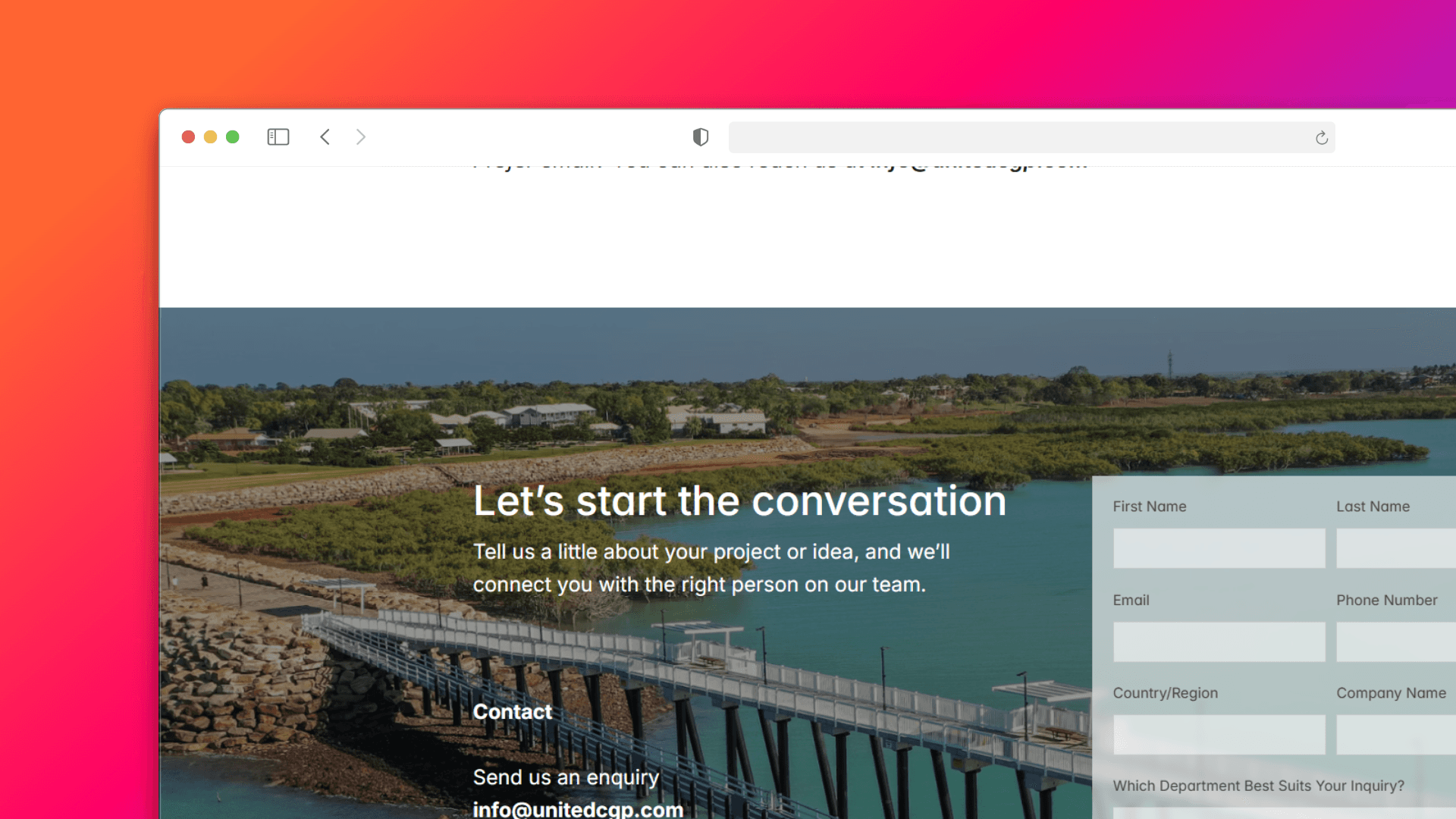Click into the Last Name field
The image size is (1456, 819).
click(x=1395, y=548)
